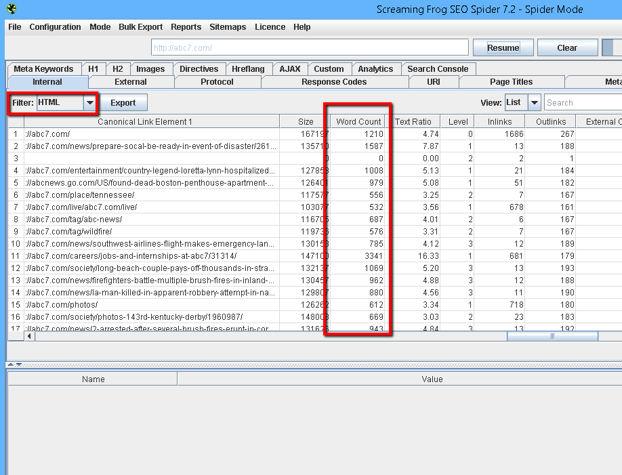622x475 pixels.
Task: Sort by the Outlinks column header
Action: (551, 122)
